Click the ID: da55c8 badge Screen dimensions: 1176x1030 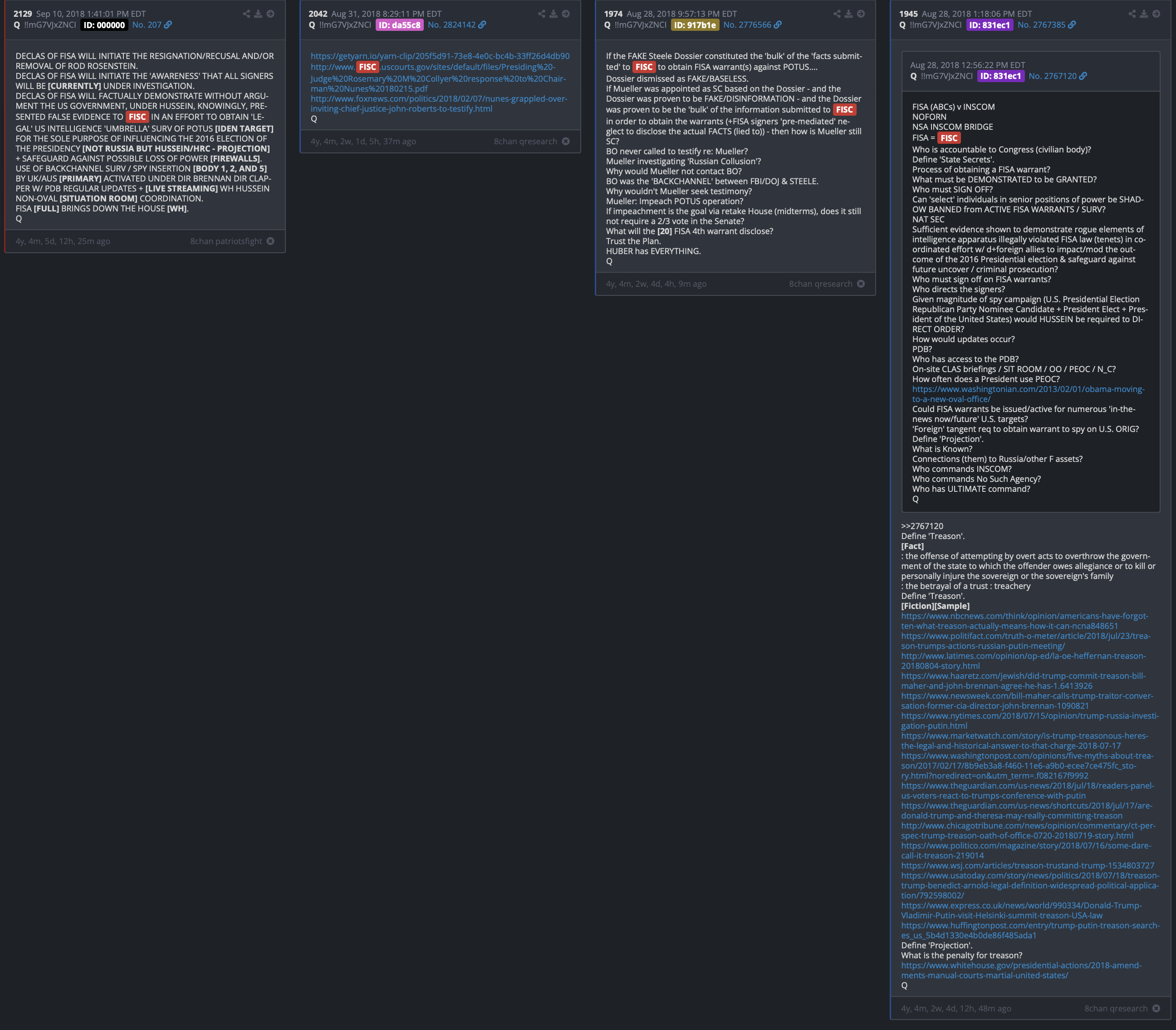[399, 25]
